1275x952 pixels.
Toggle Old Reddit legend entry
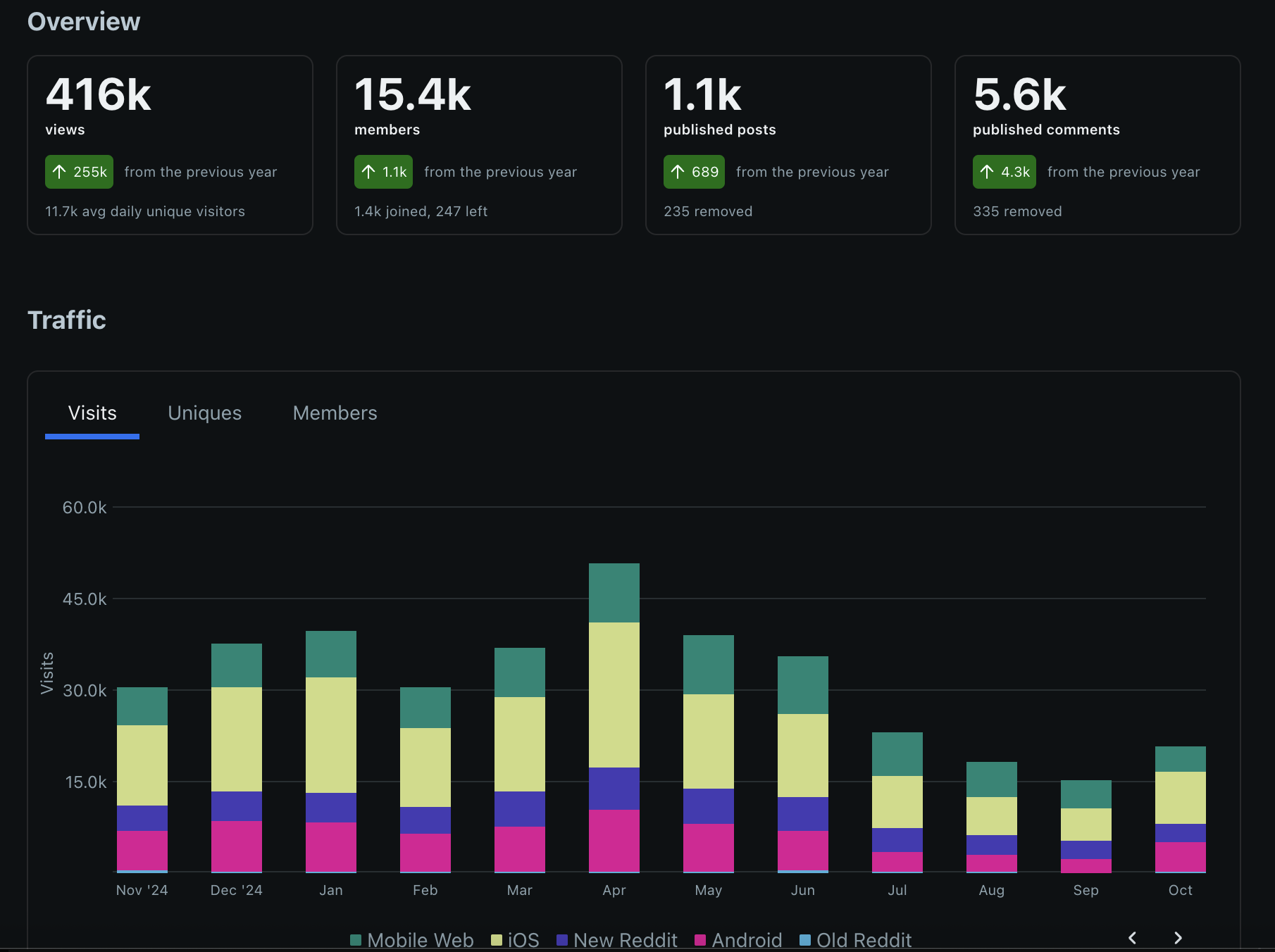[856, 940]
